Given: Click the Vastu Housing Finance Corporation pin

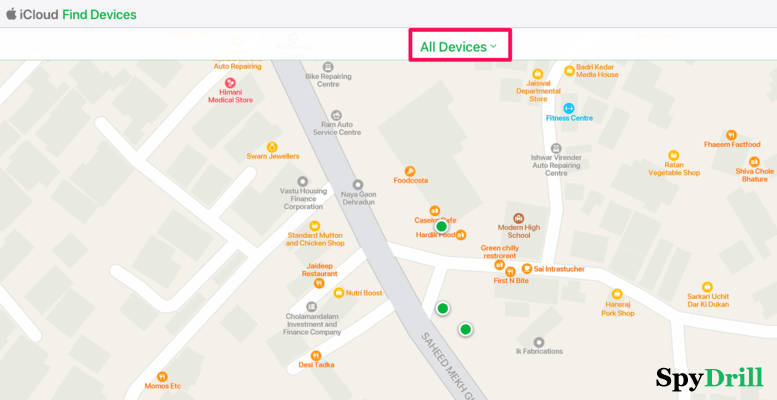Looking at the screenshot, I should [302, 181].
